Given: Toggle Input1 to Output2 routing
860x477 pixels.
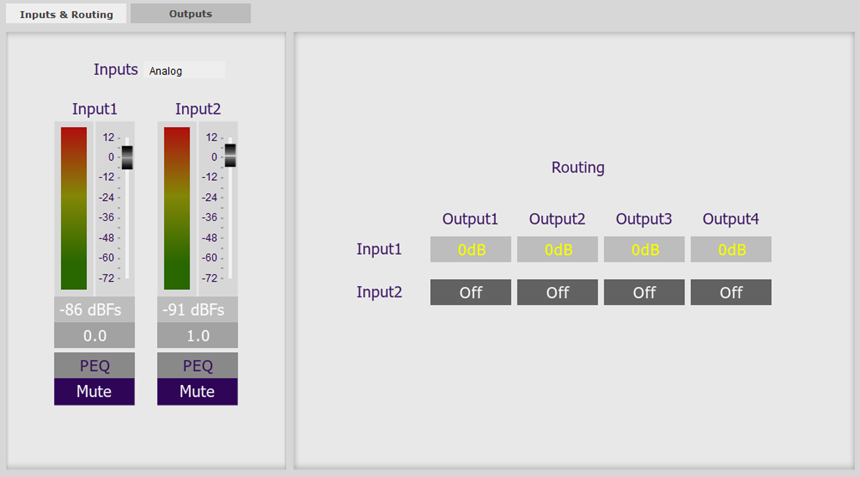Looking at the screenshot, I should click(x=557, y=249).
